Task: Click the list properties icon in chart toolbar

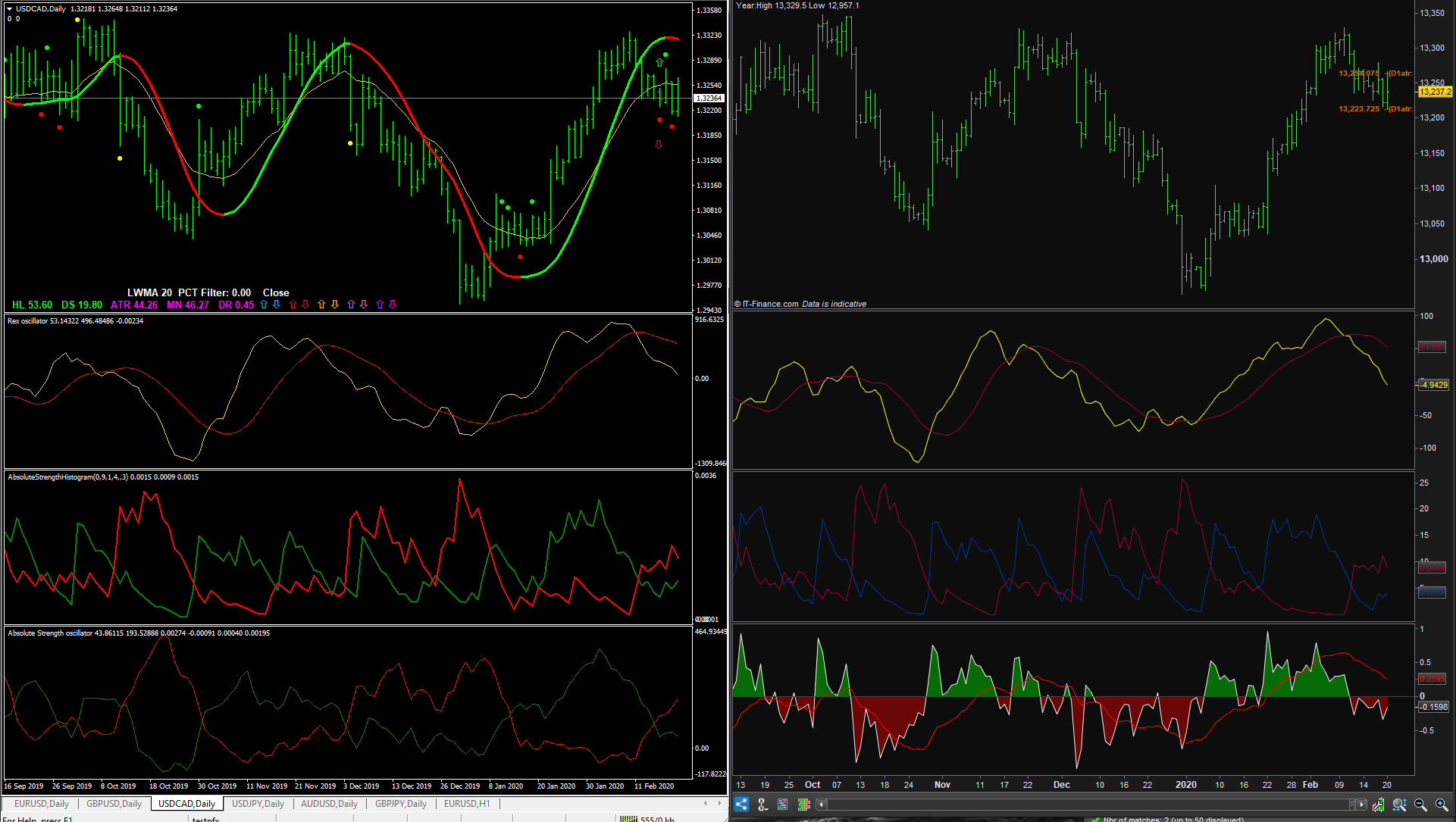Action: 783,805
